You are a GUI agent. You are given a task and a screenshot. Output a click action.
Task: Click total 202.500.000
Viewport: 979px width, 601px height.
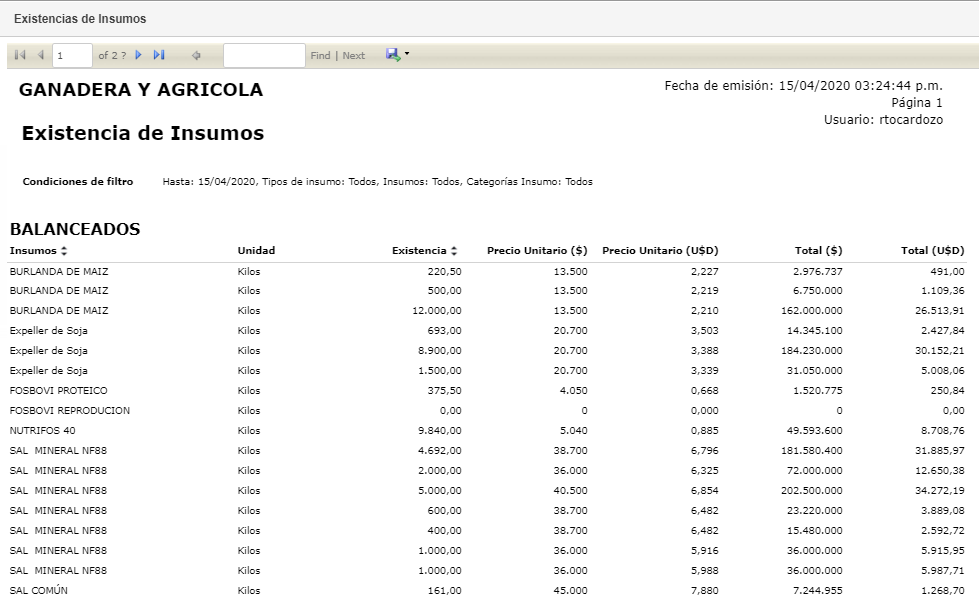tap(812, 490)
